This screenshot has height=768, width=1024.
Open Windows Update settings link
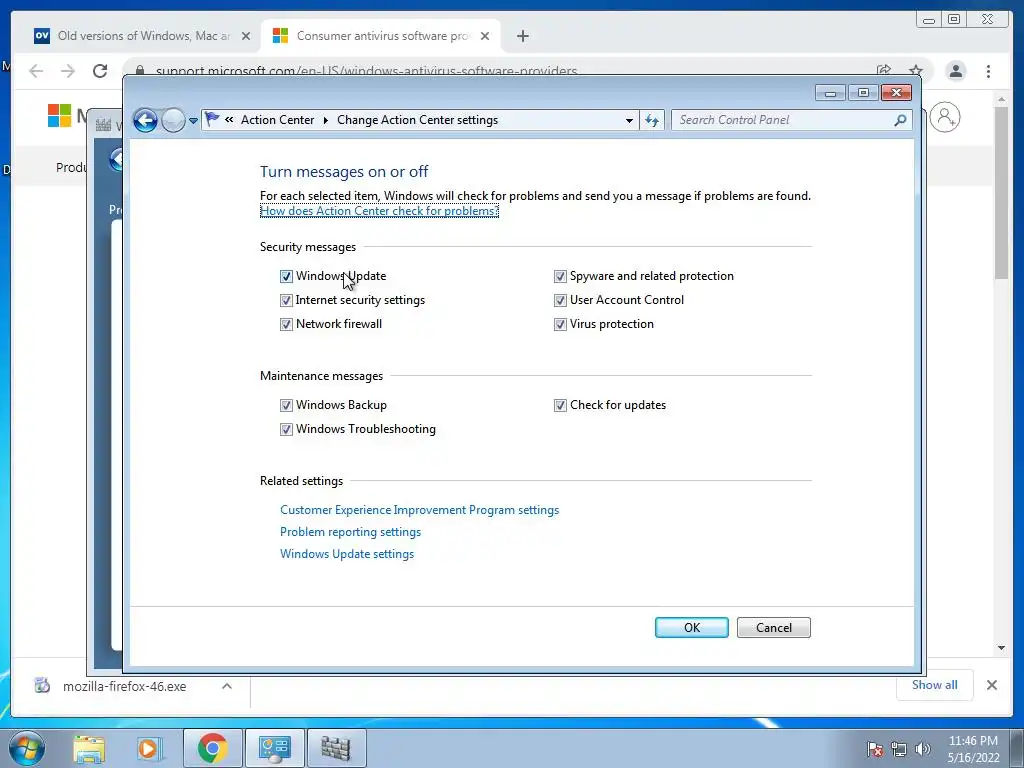click(x=347, y=554)
